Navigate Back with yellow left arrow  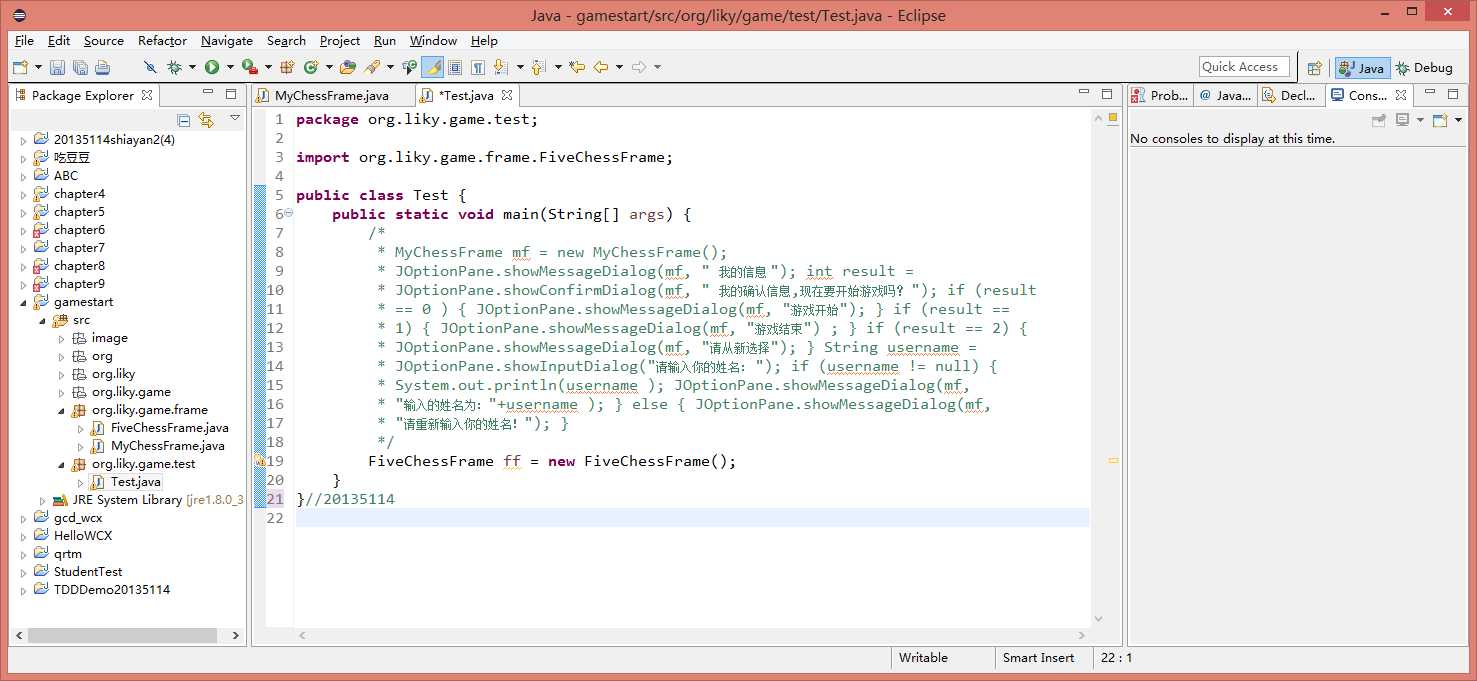(x=600, y=67)
